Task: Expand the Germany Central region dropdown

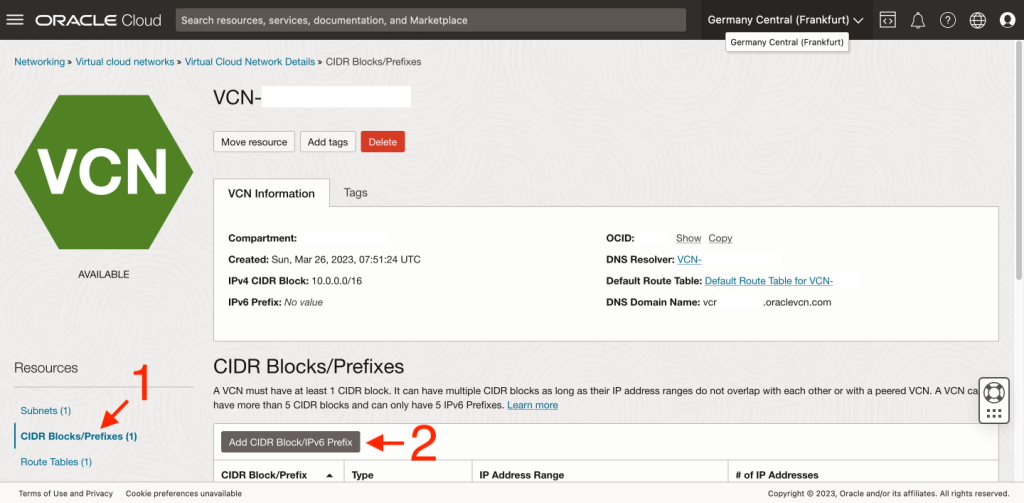Action: 785,20
